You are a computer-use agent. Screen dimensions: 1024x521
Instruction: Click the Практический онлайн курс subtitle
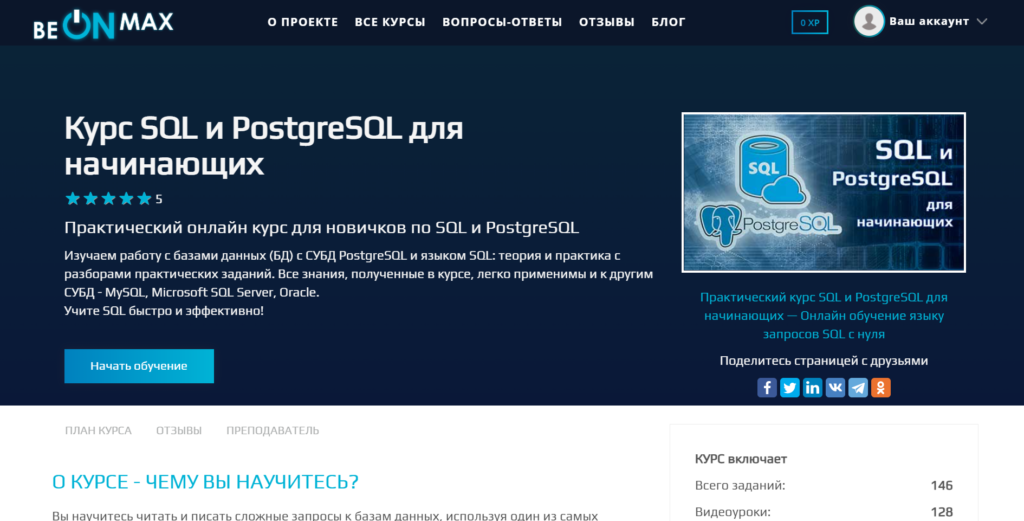[321, 228]
